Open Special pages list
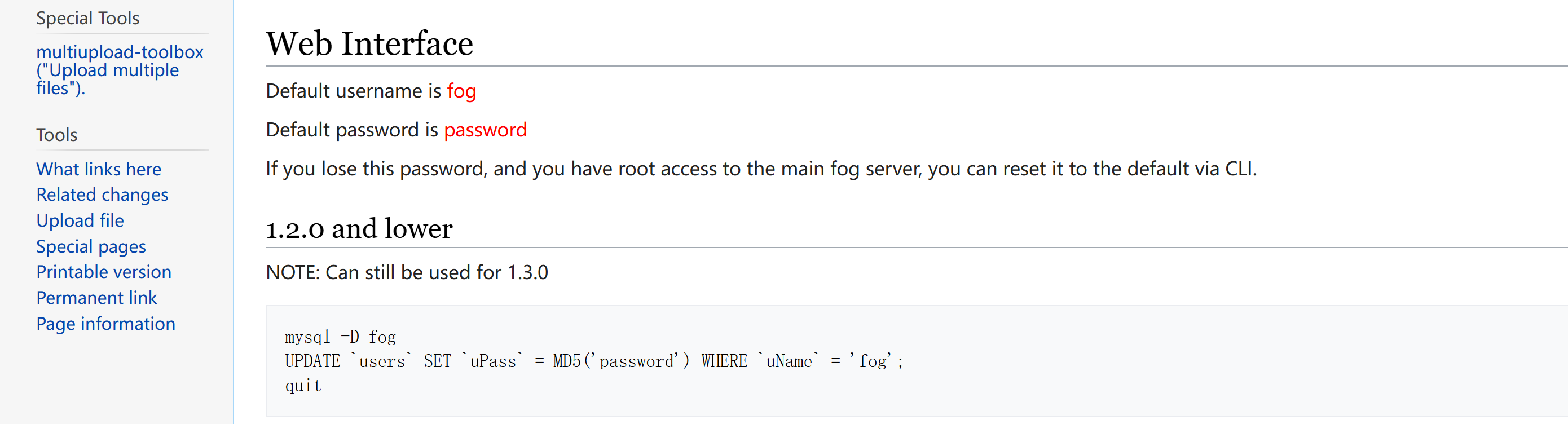1568x424 pixels. [91, 246]
